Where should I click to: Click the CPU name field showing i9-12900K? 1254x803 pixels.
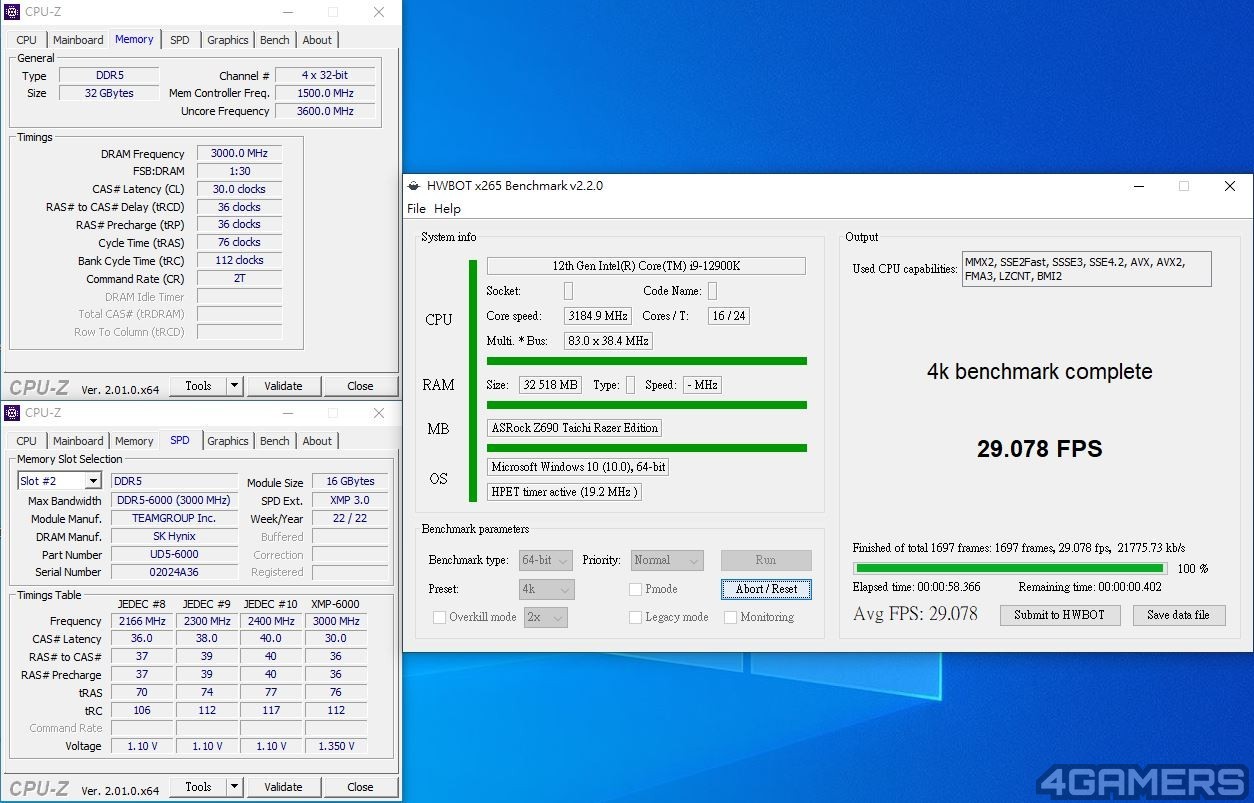tap(646, 266)
